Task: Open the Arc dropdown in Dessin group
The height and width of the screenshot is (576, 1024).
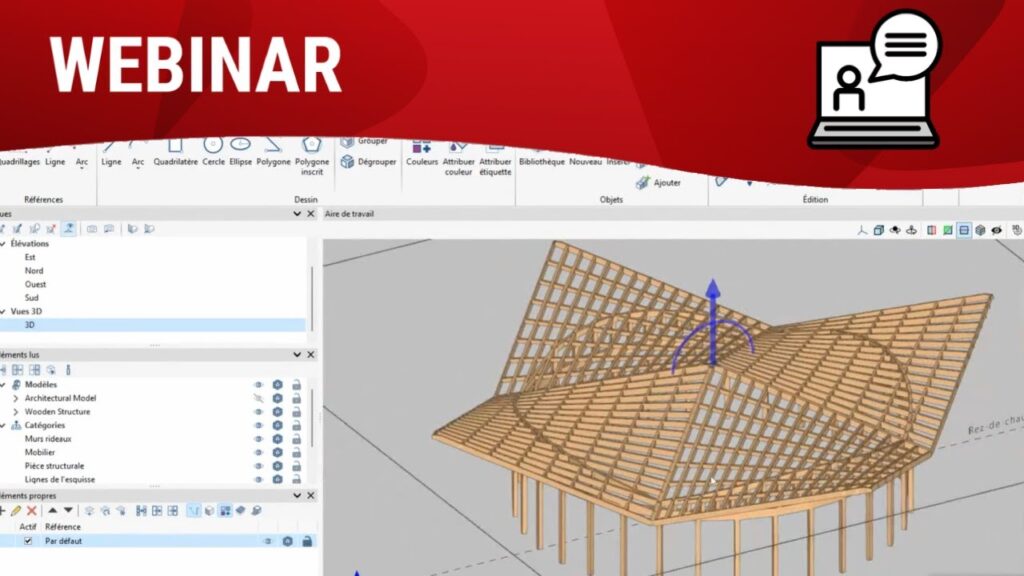Action: click(x=138, y=167)
